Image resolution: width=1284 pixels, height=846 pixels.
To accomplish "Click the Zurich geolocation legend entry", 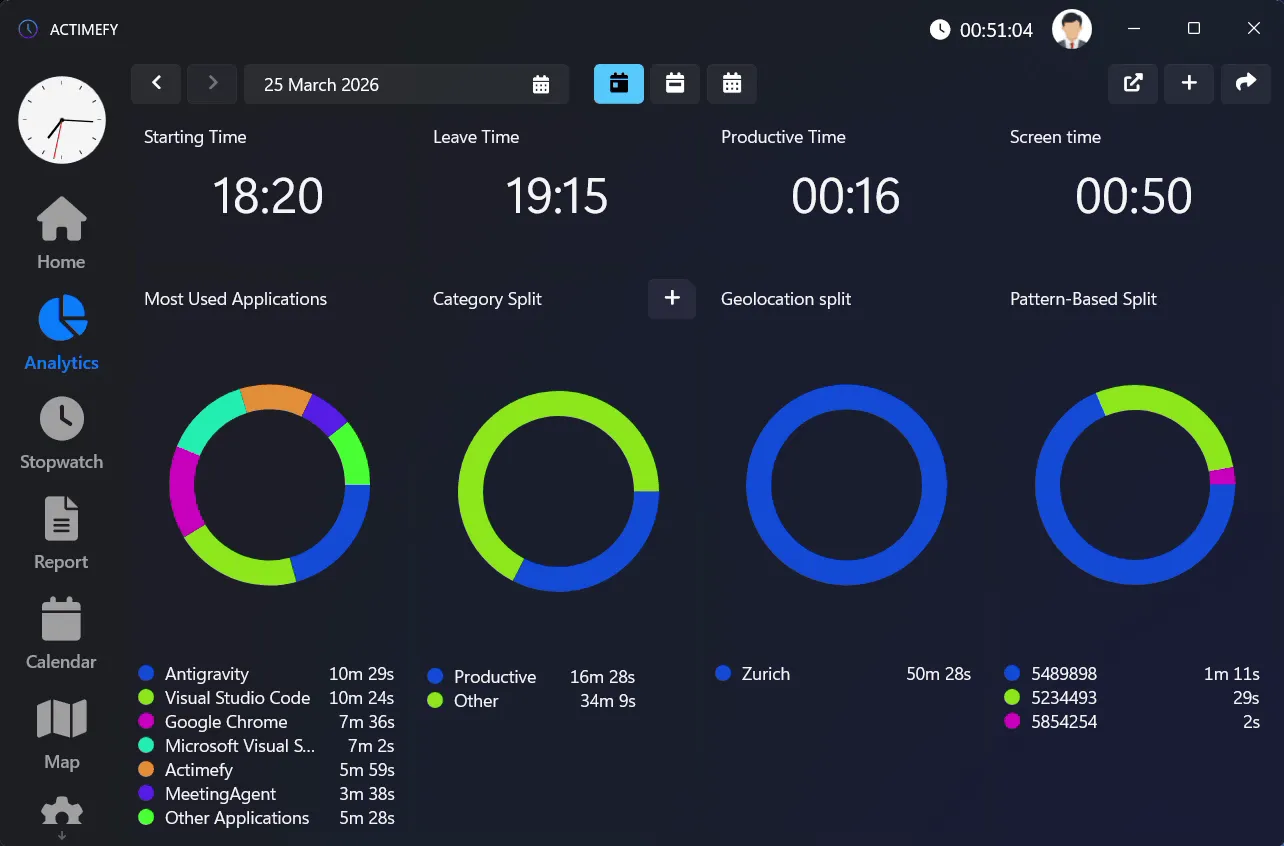I will [764, 673].
